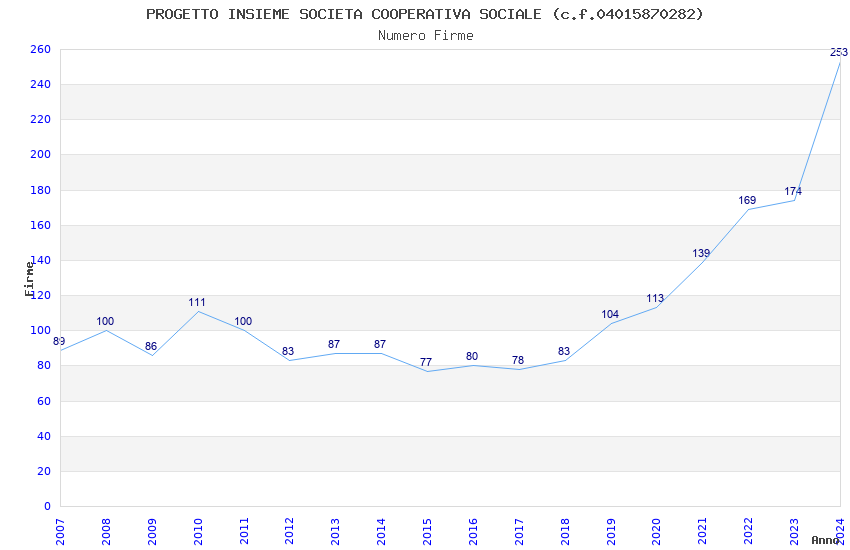Click the data point value 174 for 2023
This screenshot has width=850, height=550.
793,191
